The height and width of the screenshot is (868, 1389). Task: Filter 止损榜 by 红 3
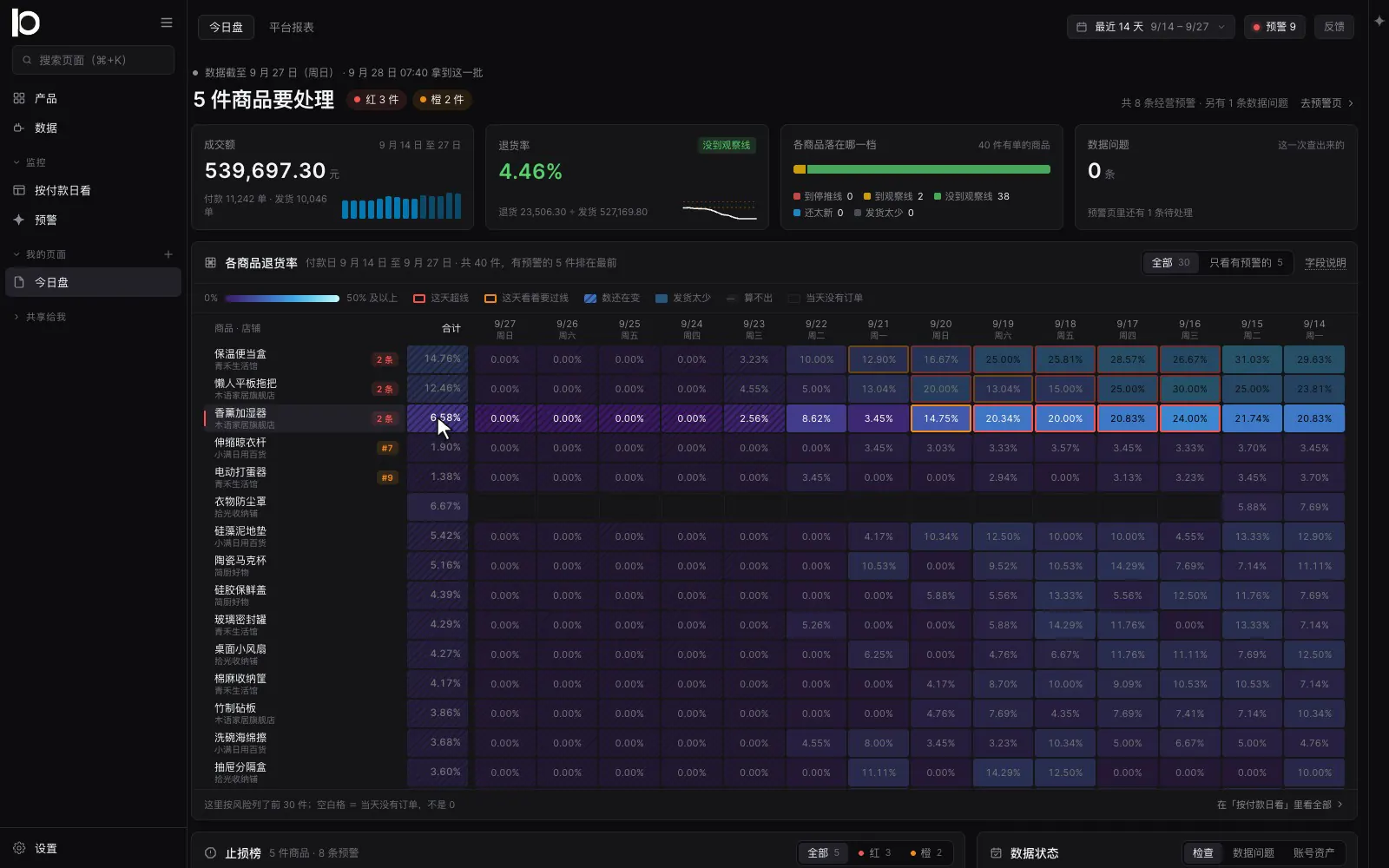pyautogui.click(x=875, y=853)
